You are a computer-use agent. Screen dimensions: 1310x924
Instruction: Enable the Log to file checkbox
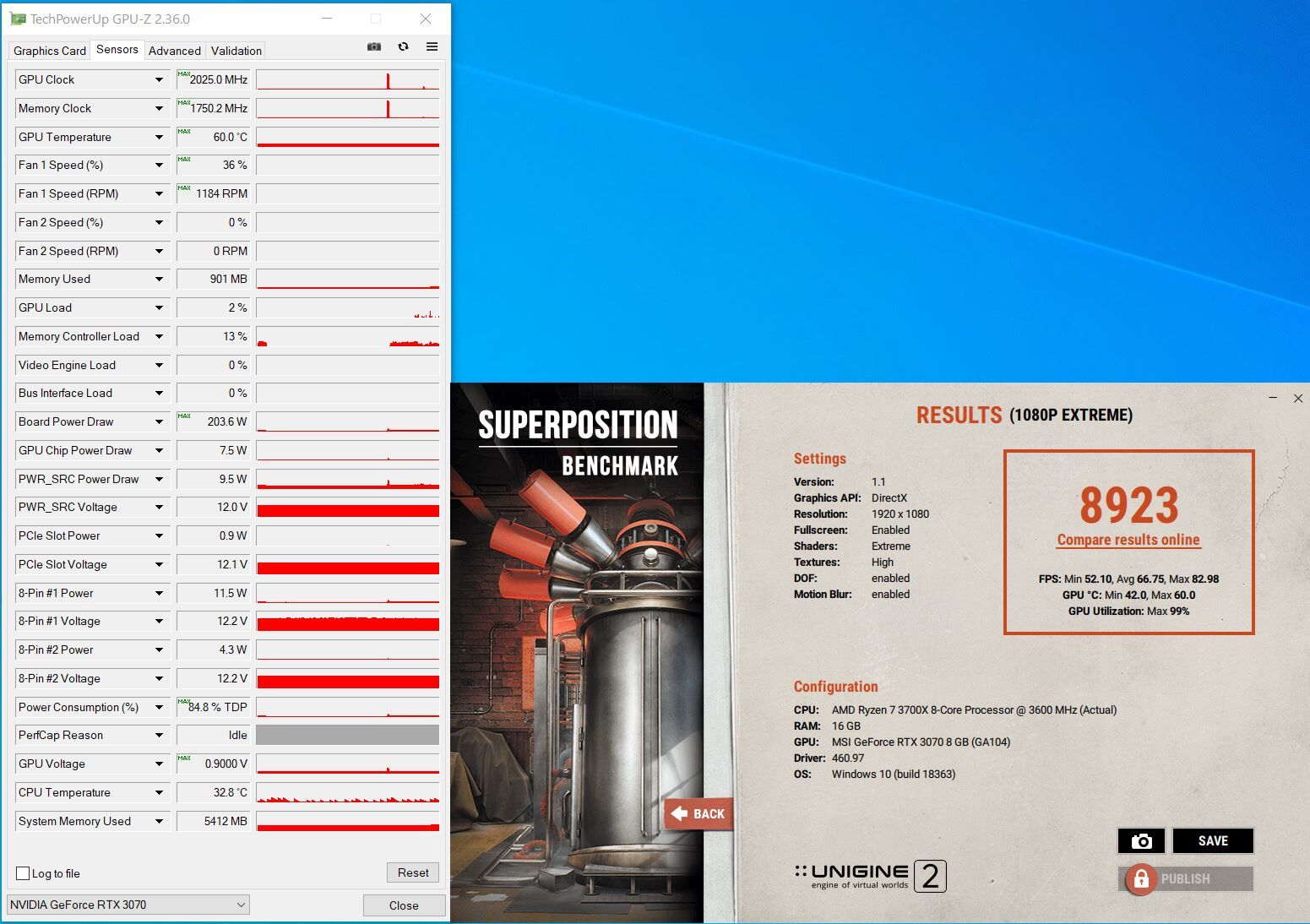[23, 873]
